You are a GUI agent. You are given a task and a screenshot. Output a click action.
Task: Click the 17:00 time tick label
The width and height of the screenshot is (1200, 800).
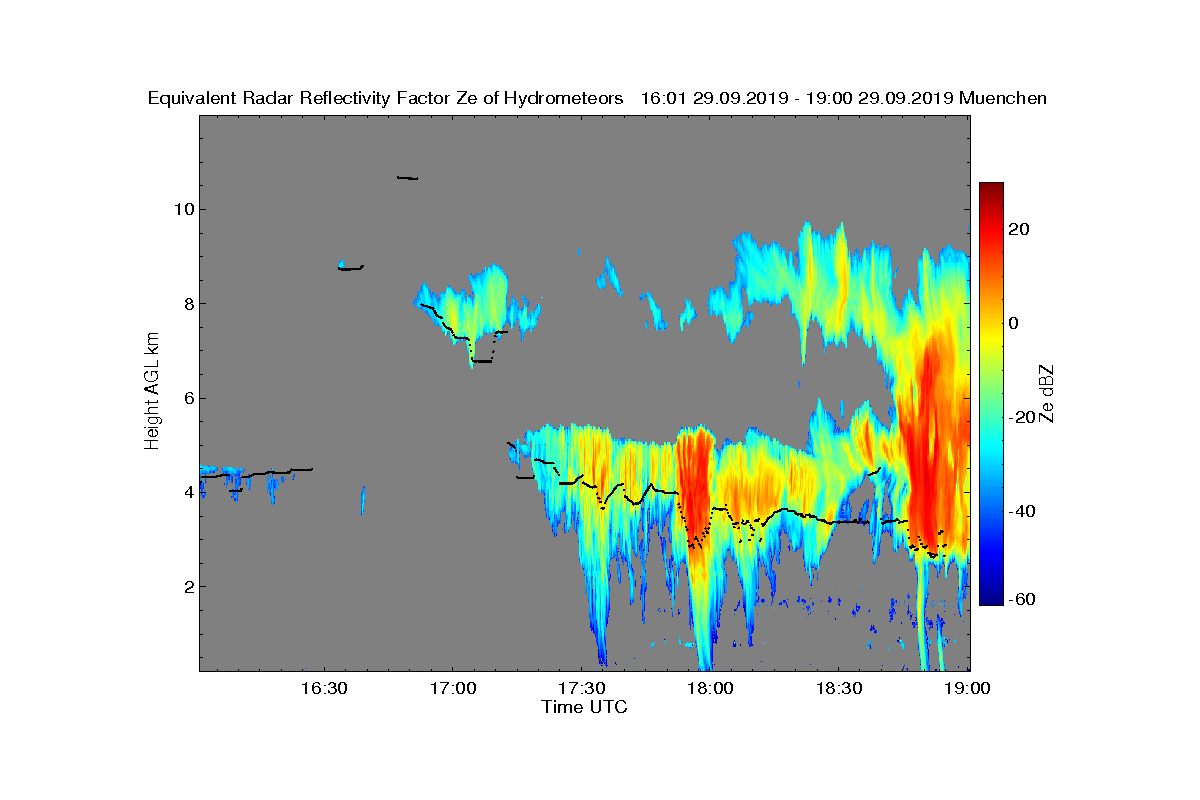pyautogui.click(x=452, y=689)
